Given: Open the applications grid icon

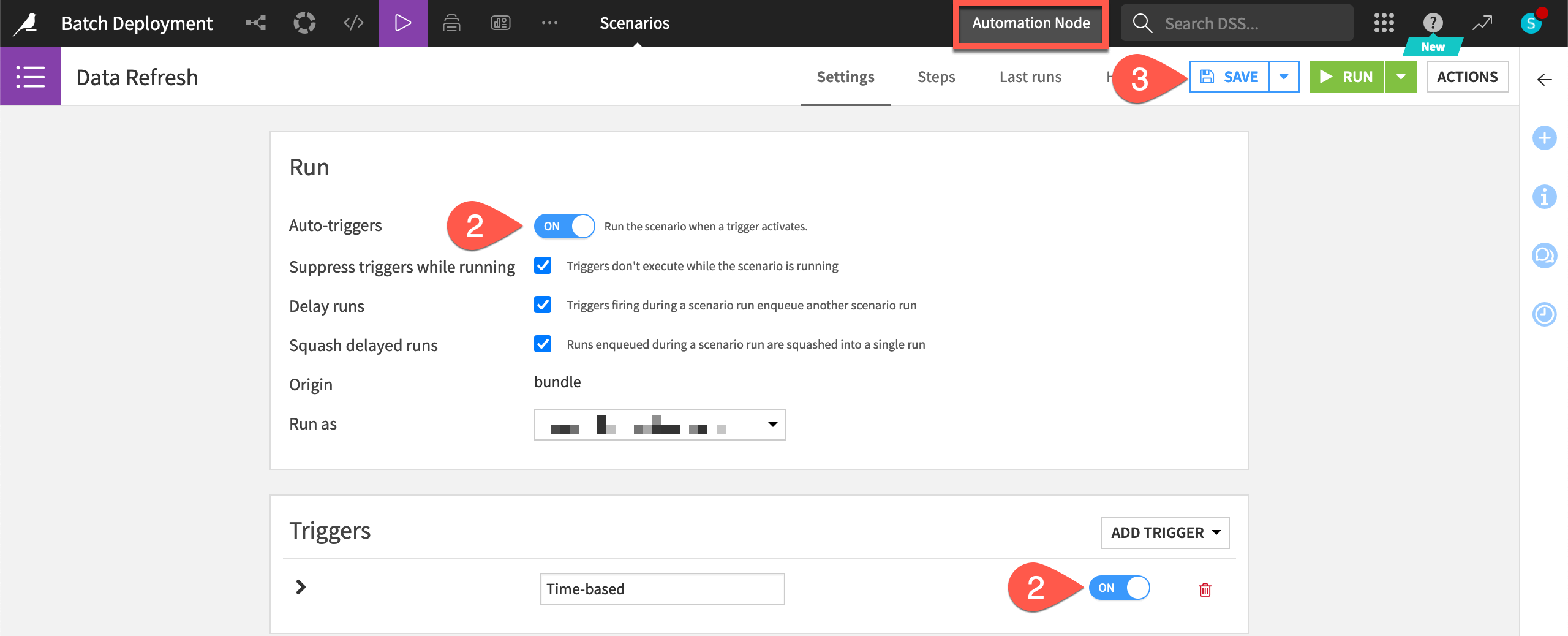Looking at the screenshot, I should tap(1384, 23).
